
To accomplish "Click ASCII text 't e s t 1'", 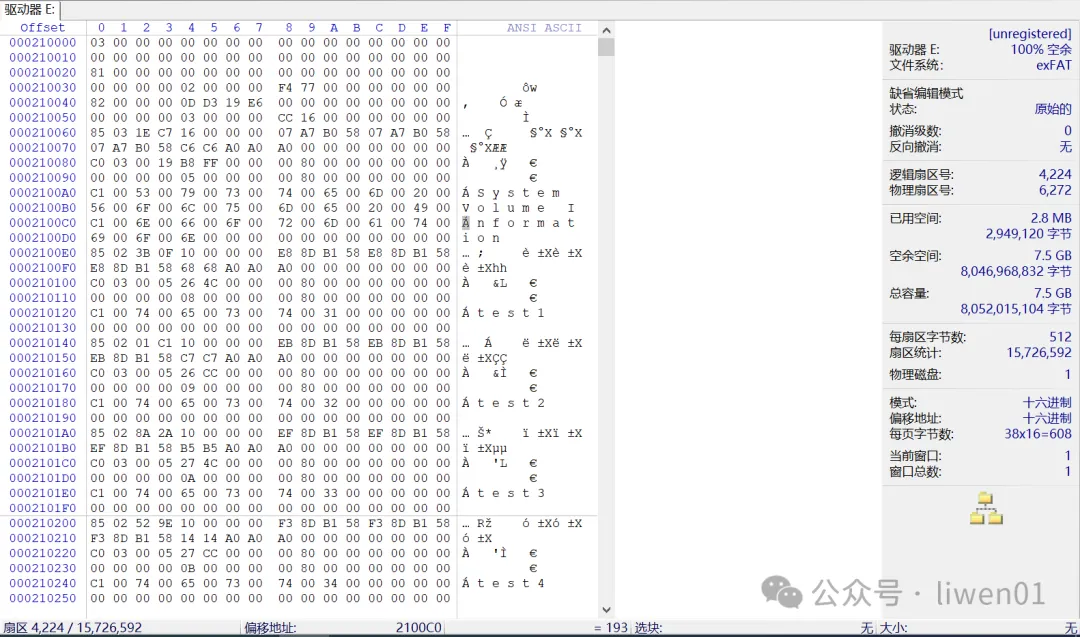I will tap(510, 313).
